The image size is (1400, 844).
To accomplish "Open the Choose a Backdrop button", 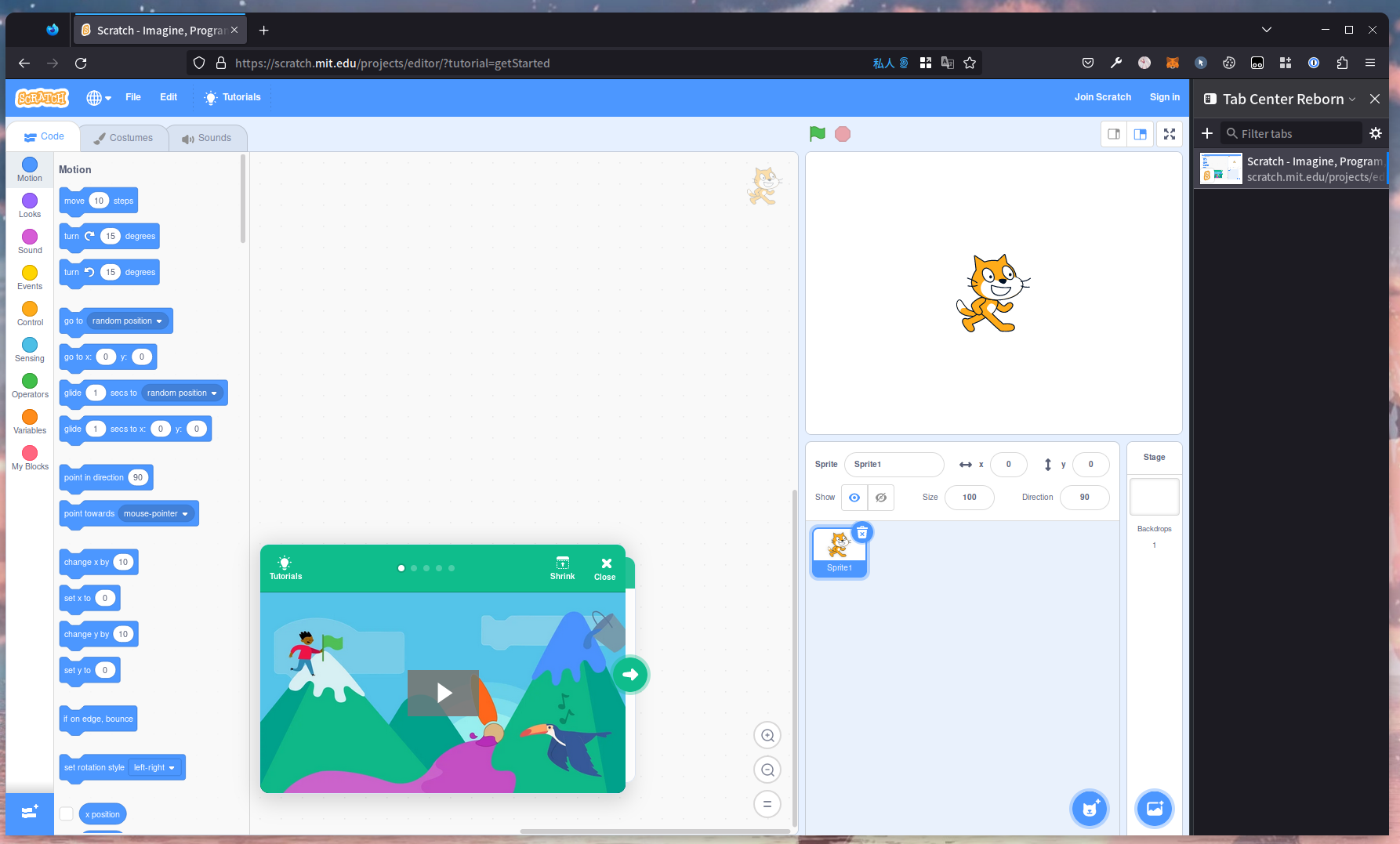I will [x=1154, y=808].
